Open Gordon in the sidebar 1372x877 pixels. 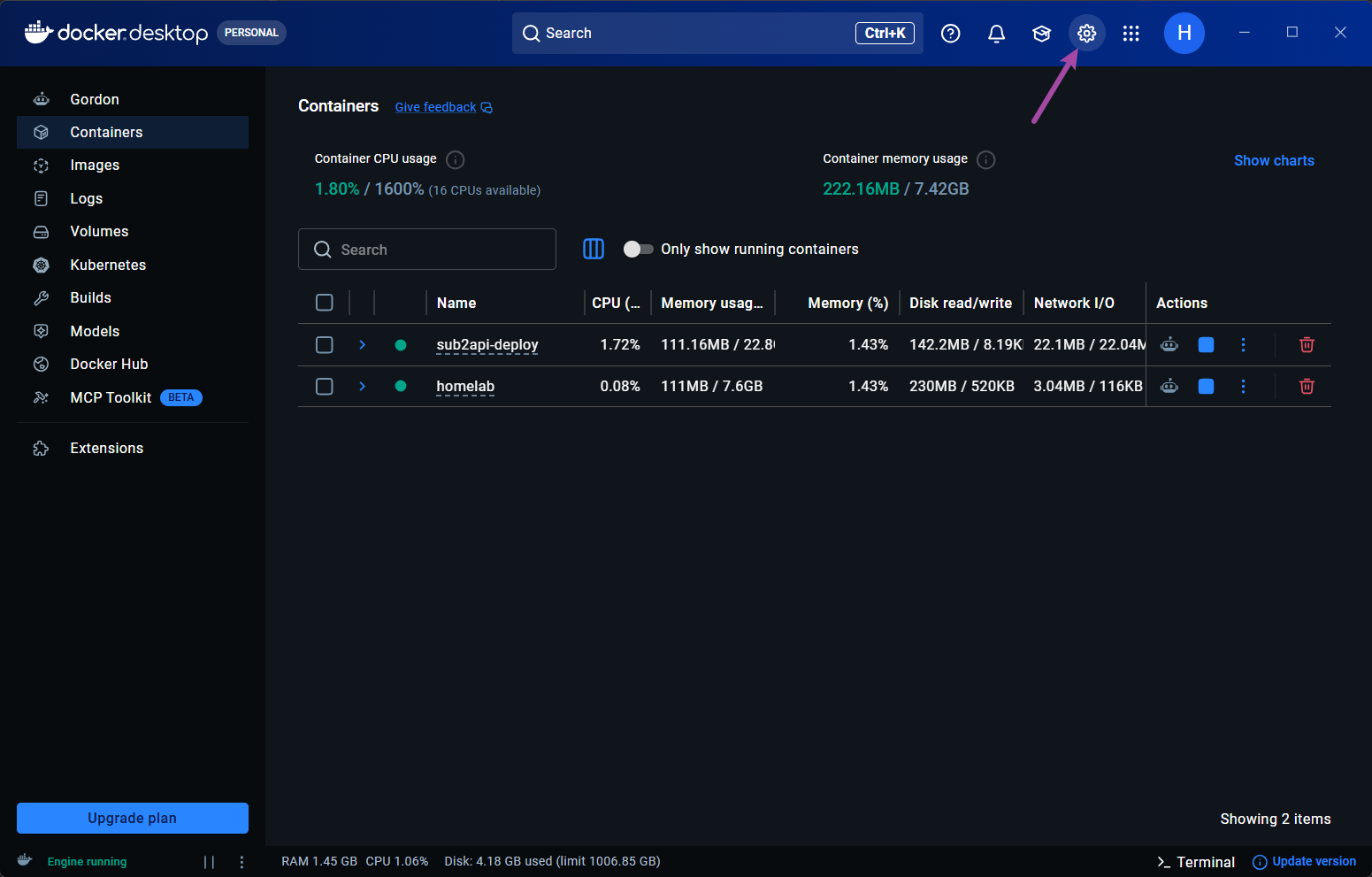133,99
